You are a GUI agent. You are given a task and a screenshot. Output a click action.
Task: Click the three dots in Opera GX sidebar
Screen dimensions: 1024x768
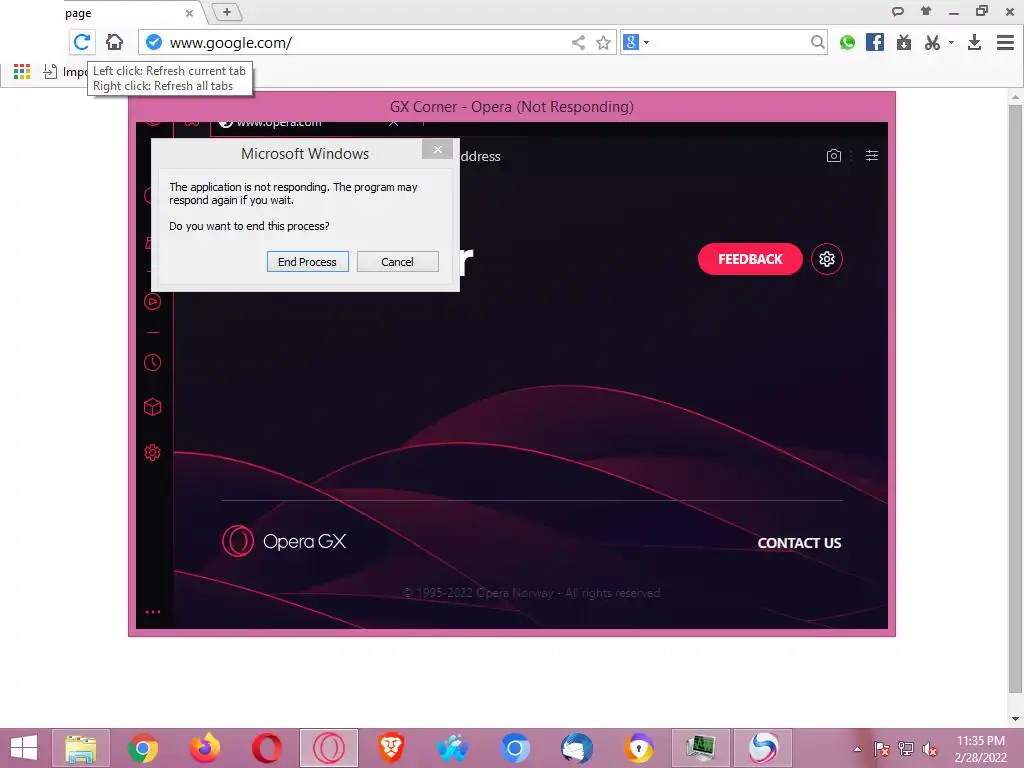tap(153, 612)
